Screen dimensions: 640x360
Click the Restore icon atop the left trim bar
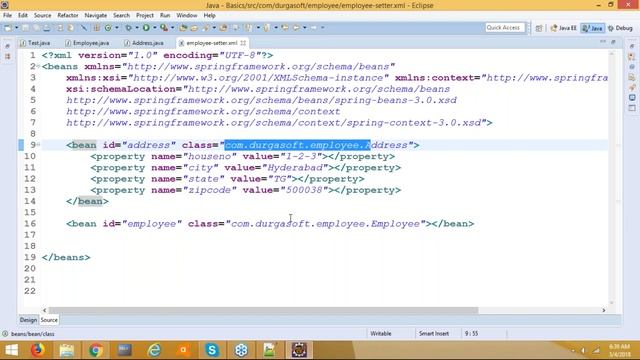7,46
